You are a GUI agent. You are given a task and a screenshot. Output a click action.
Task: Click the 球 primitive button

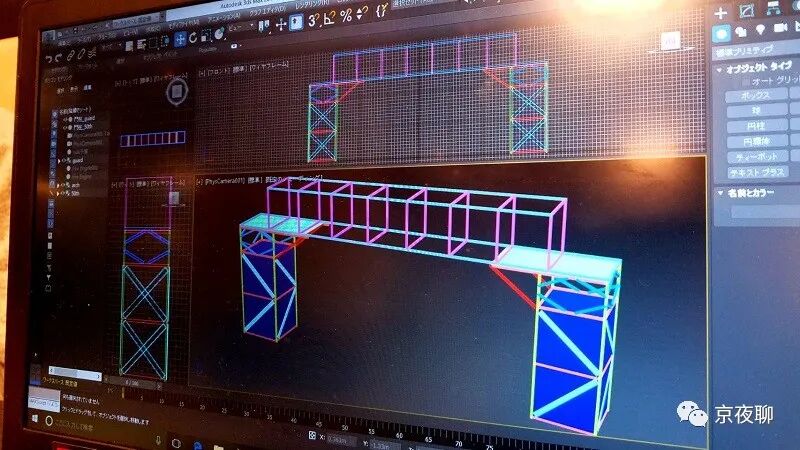(757, 111)
